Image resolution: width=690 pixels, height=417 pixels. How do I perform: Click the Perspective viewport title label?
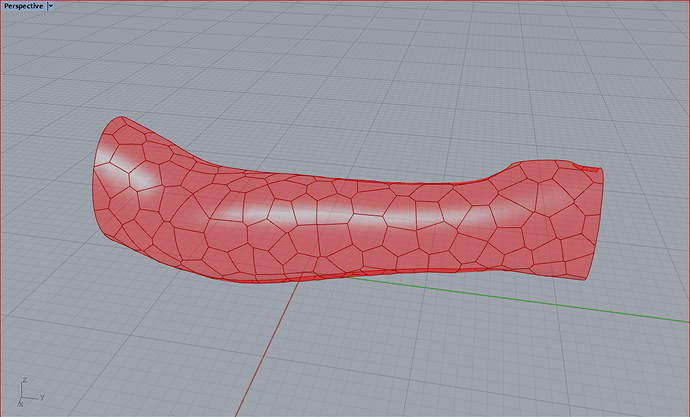(24, 6)
